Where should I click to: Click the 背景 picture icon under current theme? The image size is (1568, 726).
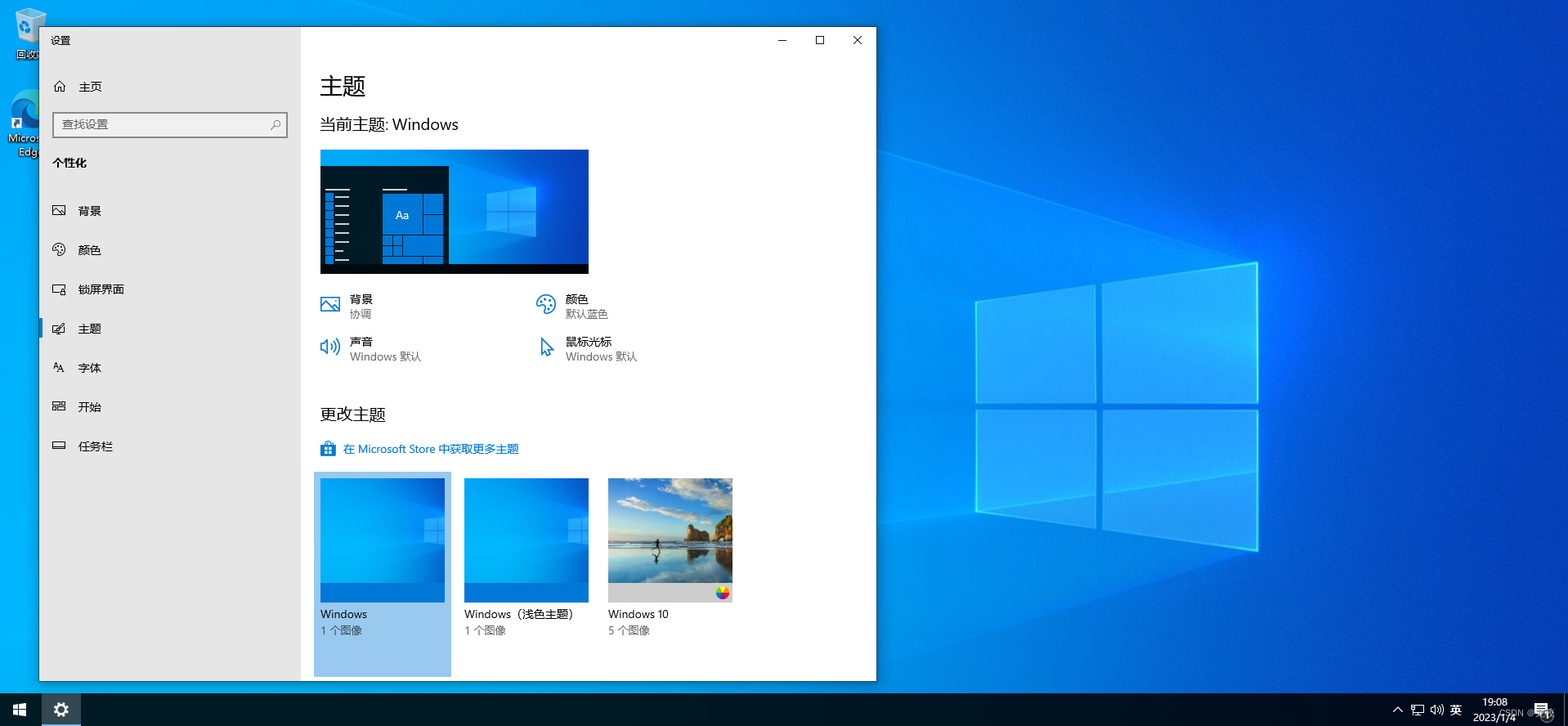(x=330, y=305)
